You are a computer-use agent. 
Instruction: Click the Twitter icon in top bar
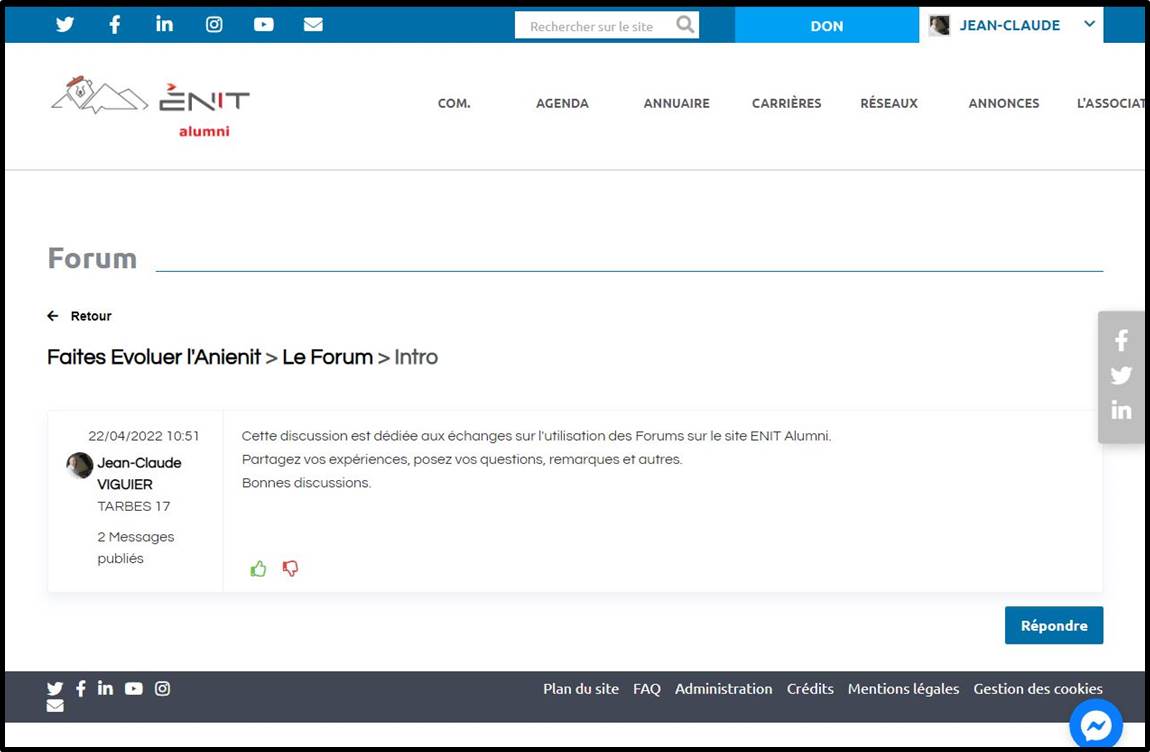[65, 25]
